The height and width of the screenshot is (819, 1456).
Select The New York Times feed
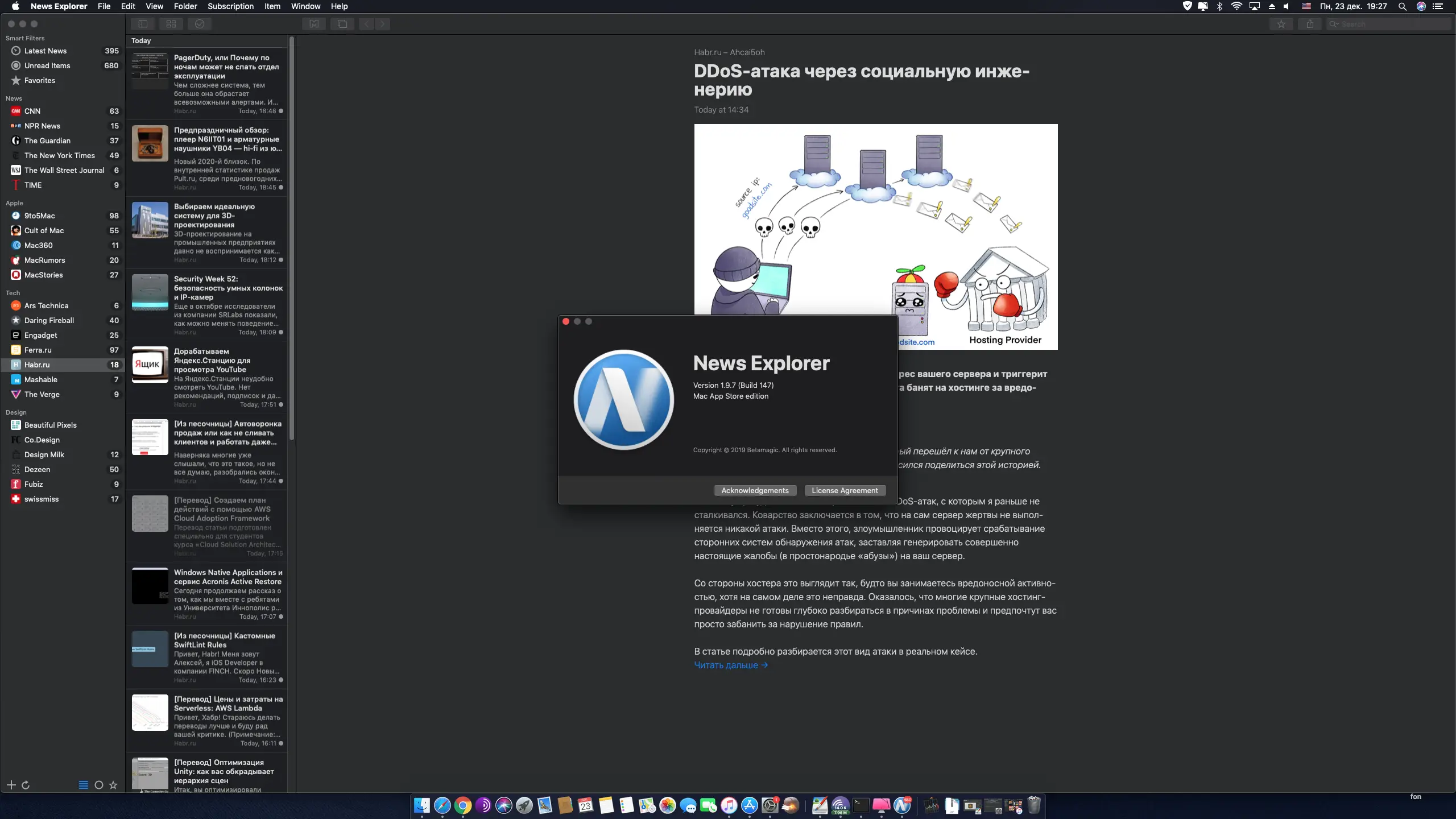(63, 155)
